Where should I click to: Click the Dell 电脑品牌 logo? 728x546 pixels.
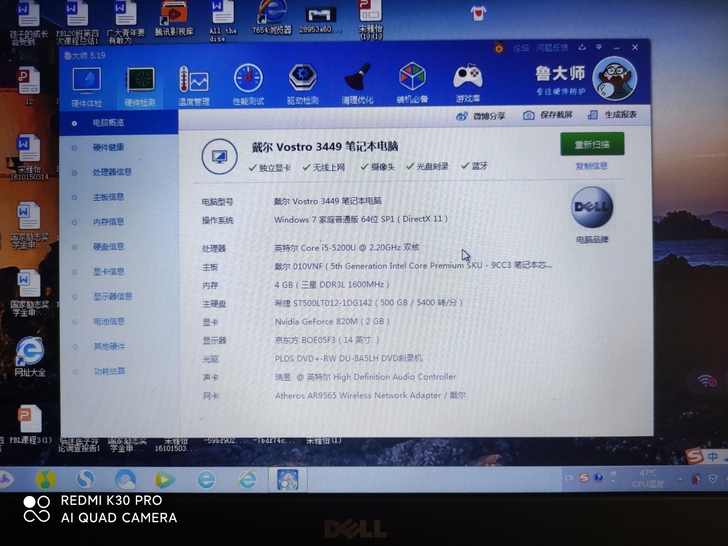pos(592,207)
